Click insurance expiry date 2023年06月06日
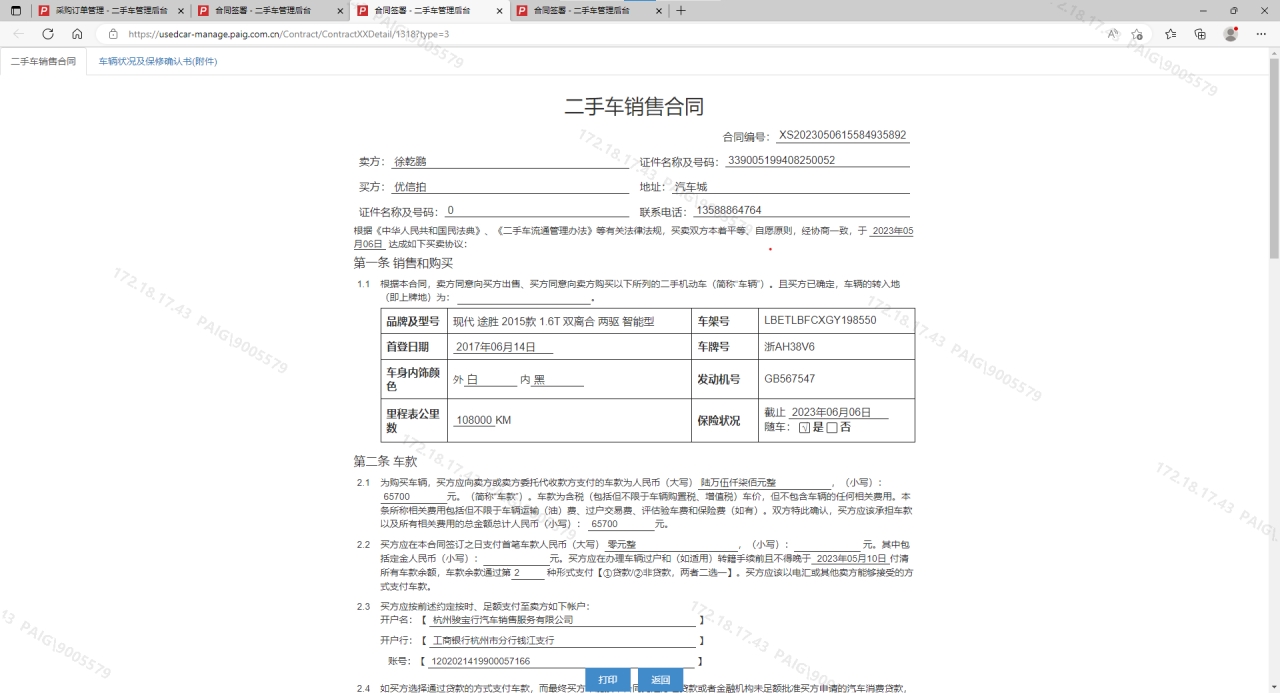The width and height of the screenshot is (1280, 693). 831,412
